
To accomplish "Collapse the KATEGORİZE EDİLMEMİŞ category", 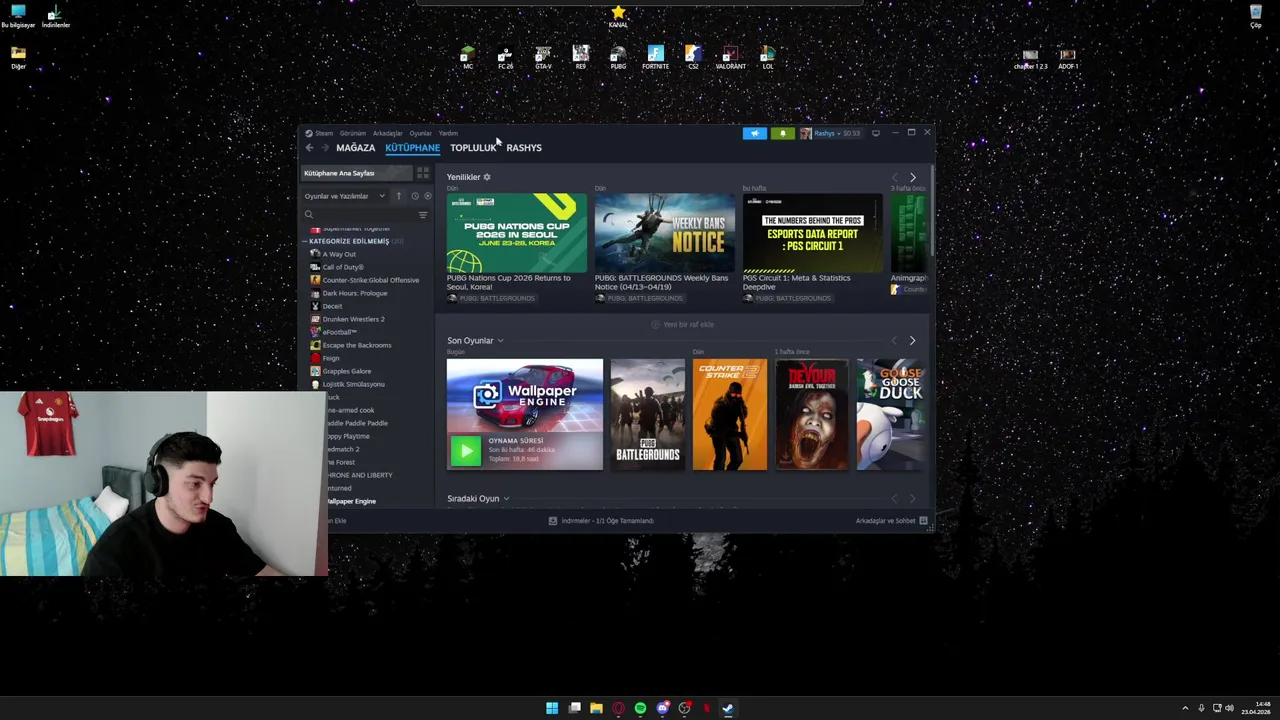I will (x=306, y=241).
